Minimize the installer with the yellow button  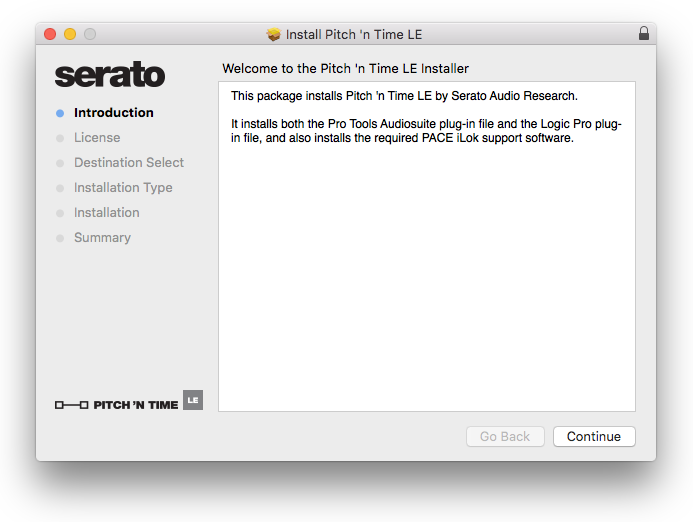point(70,34)
